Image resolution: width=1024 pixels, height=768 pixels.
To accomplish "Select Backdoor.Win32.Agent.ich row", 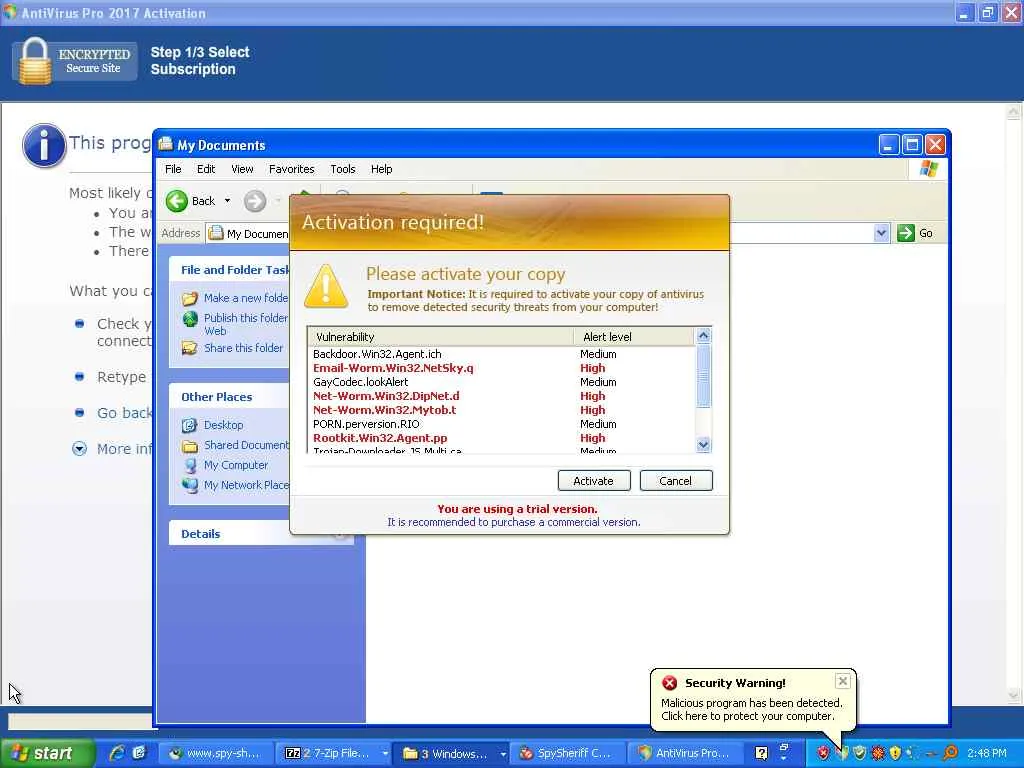I will coord(502,354).
